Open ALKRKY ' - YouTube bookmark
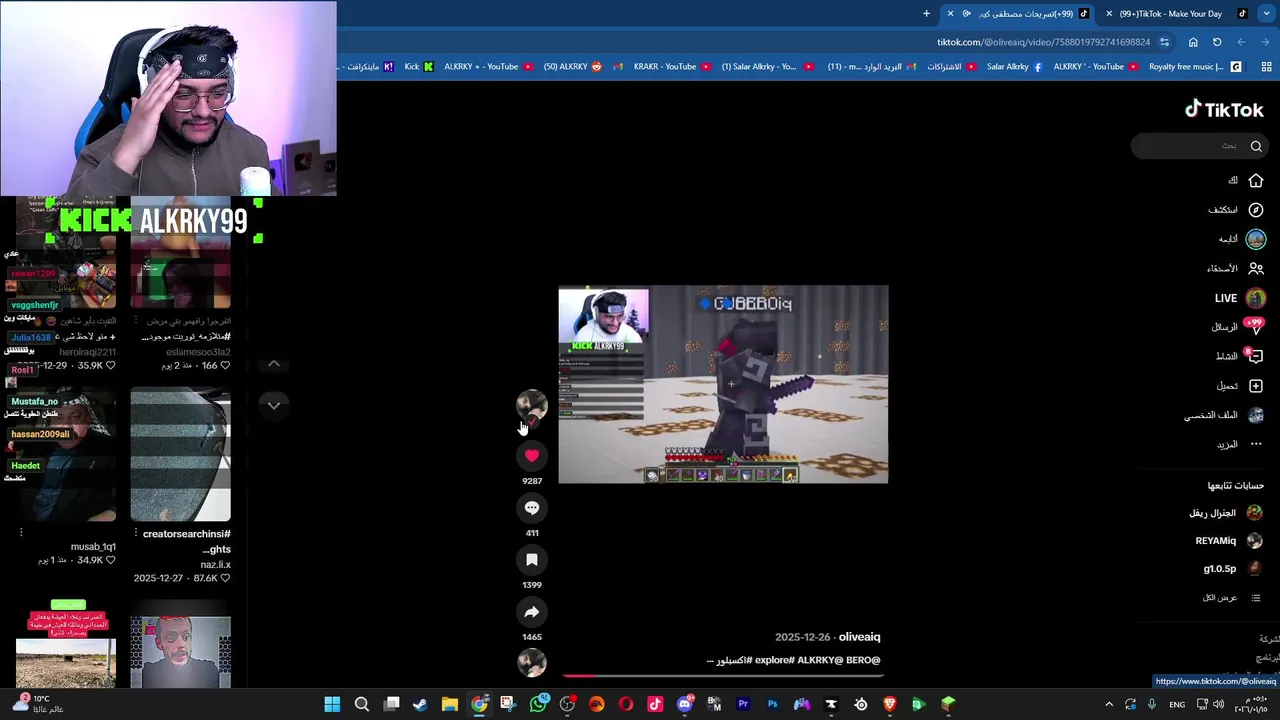Image resolution: width=1280 pixels, height=720 pixels. tap(1096, 67)
